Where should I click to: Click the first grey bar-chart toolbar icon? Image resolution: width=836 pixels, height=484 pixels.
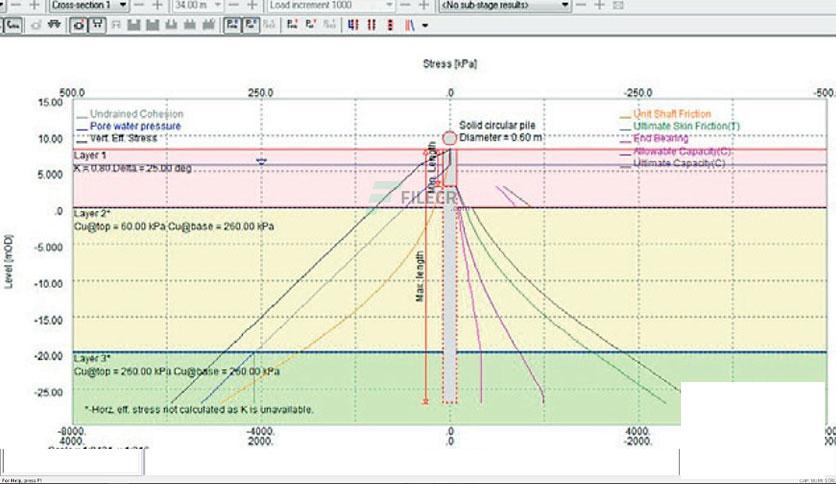point(133,25)
